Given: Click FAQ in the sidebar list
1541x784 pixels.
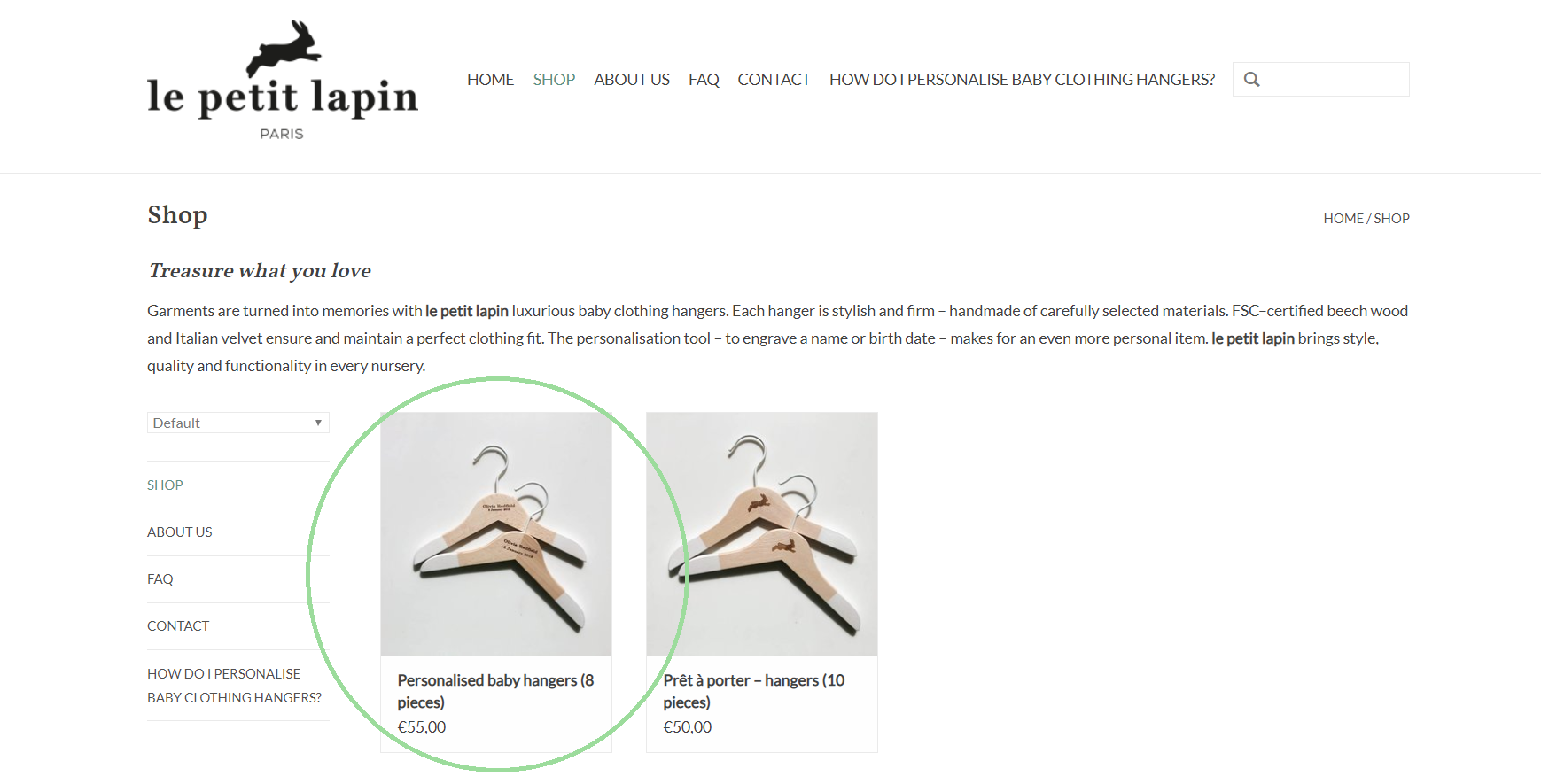Looking at the screenshot, I should [x=160, y=579].
